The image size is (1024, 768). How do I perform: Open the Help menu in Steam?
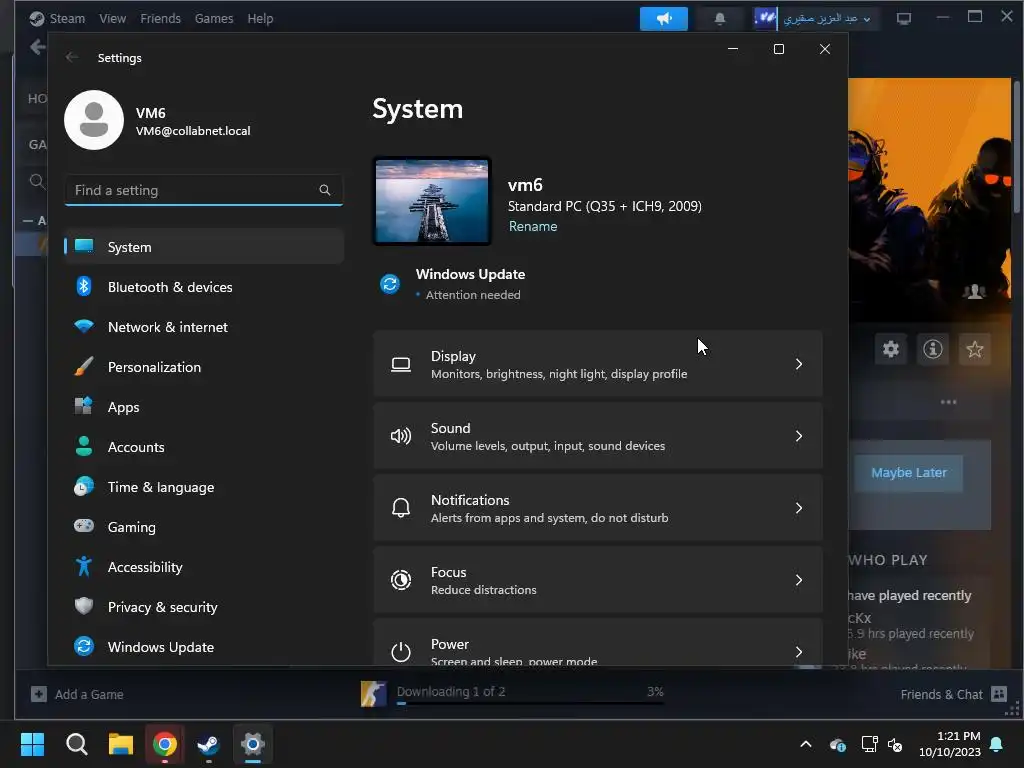[260, 18]
